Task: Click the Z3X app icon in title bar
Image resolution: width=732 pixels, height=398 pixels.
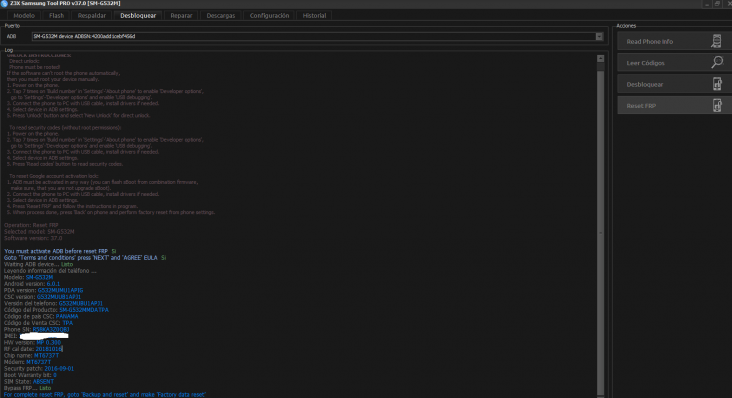Action: pyautogui.click(x=4, y=3)
